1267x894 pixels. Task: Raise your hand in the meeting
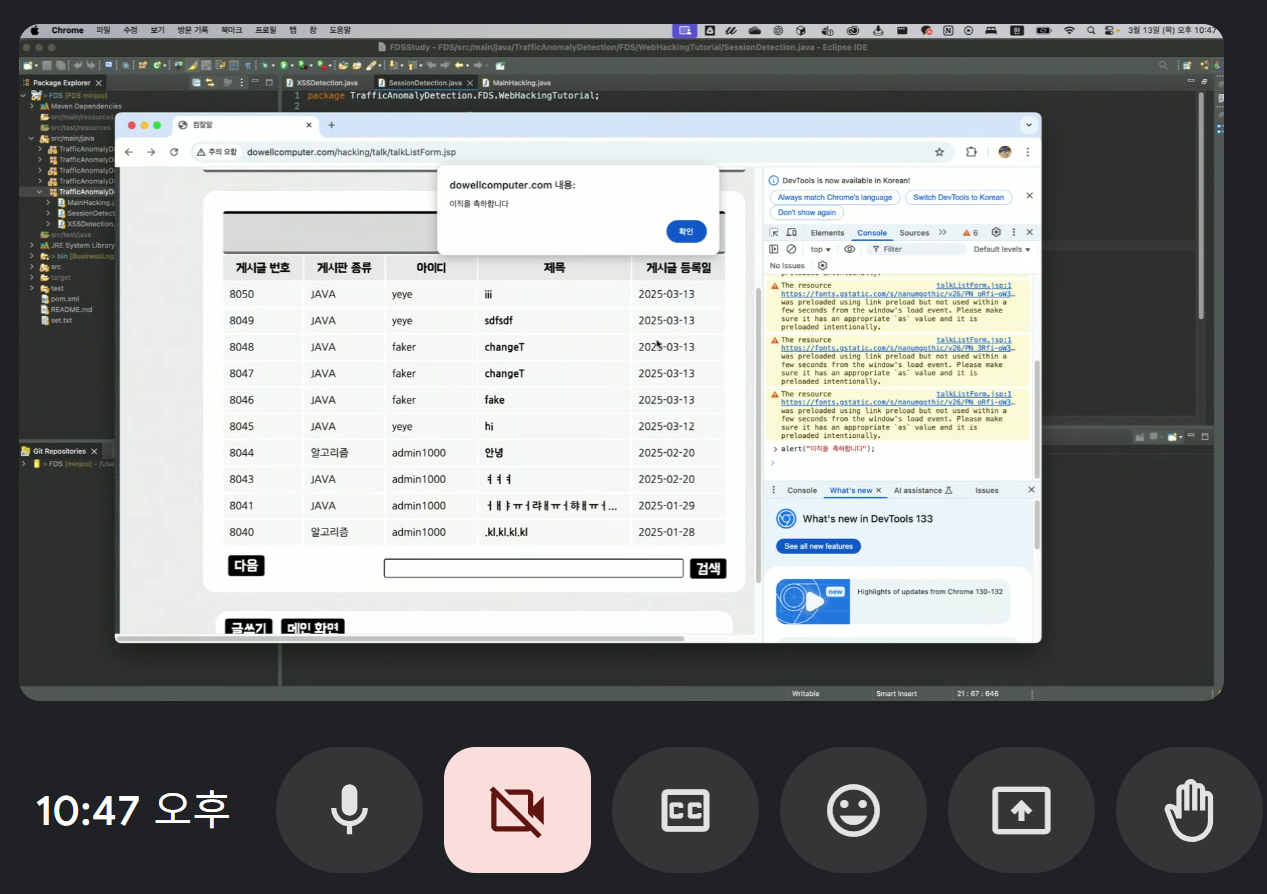(1189, 810)
